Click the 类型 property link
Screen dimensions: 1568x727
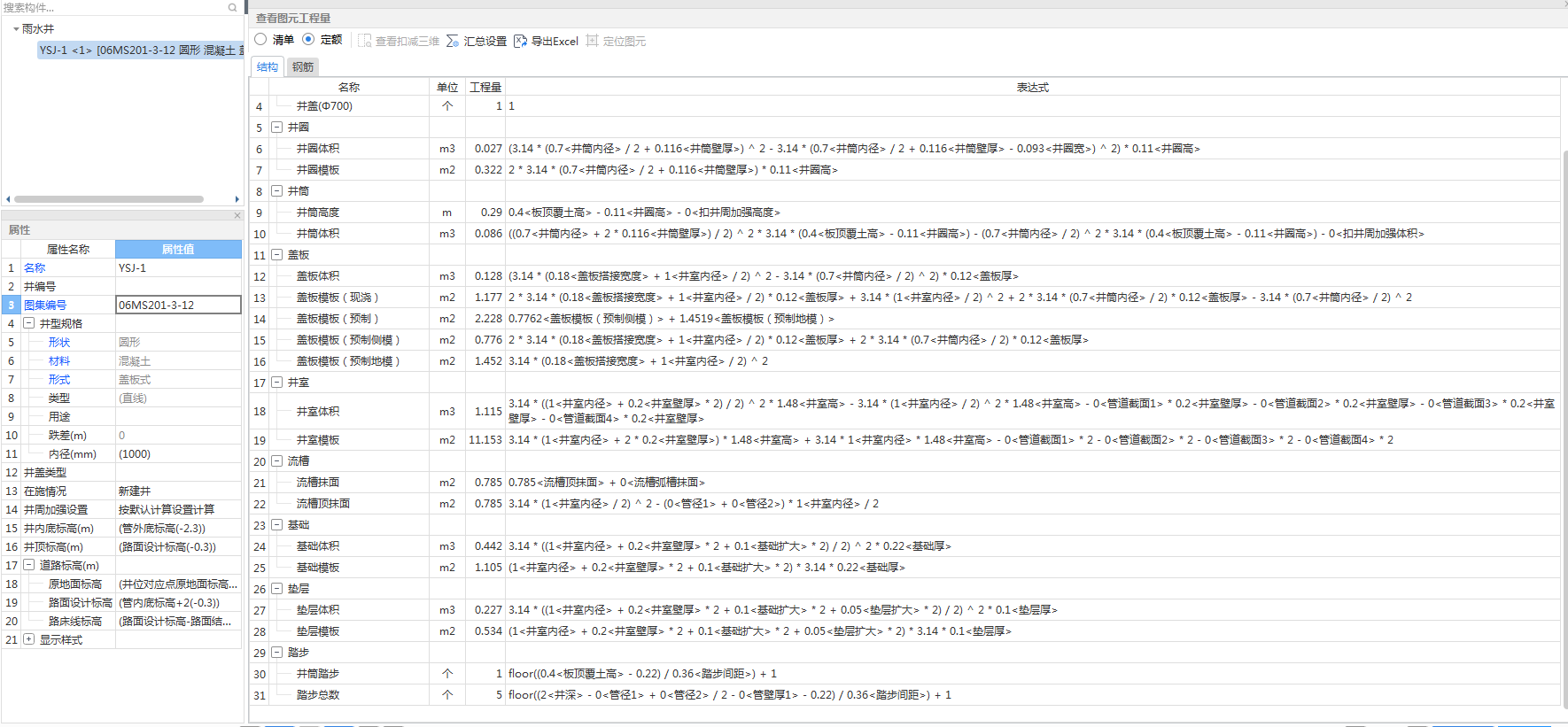(x=59, y=398)
